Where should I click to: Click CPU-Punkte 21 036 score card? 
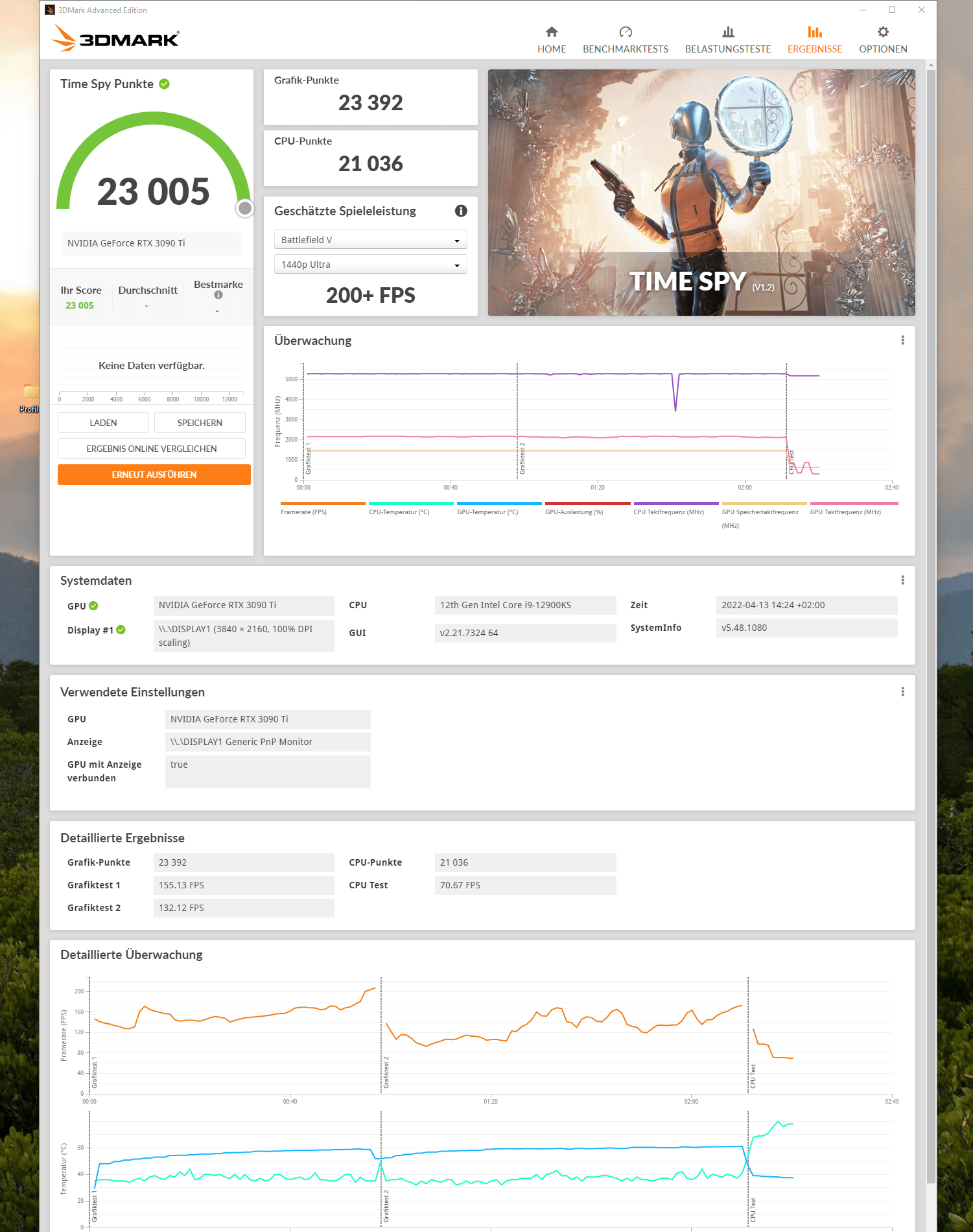(x=370, y=158)
